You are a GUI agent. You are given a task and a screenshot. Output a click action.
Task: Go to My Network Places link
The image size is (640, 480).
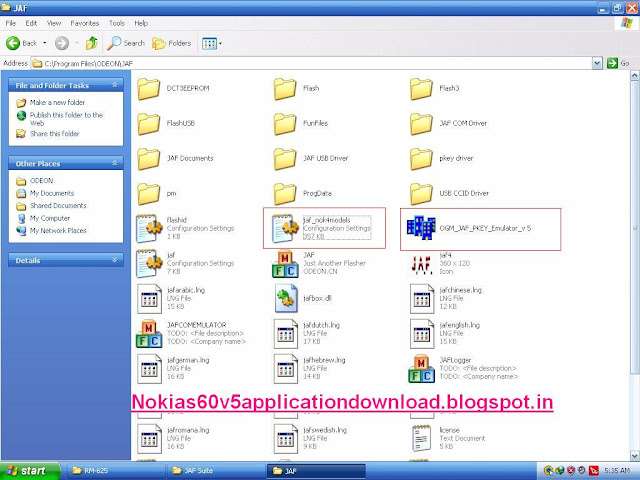pos(58,231)
